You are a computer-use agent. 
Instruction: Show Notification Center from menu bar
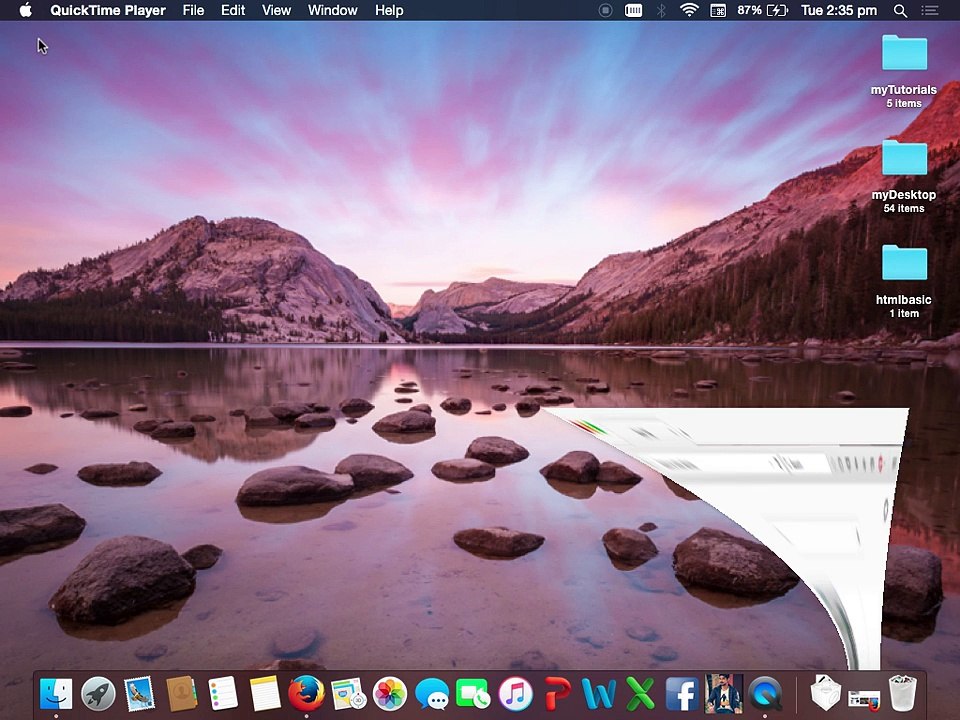pos(931,10)
